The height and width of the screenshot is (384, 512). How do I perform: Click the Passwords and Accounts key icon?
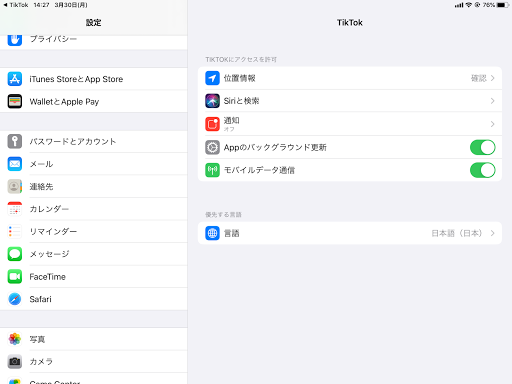(x=15, y=141)
